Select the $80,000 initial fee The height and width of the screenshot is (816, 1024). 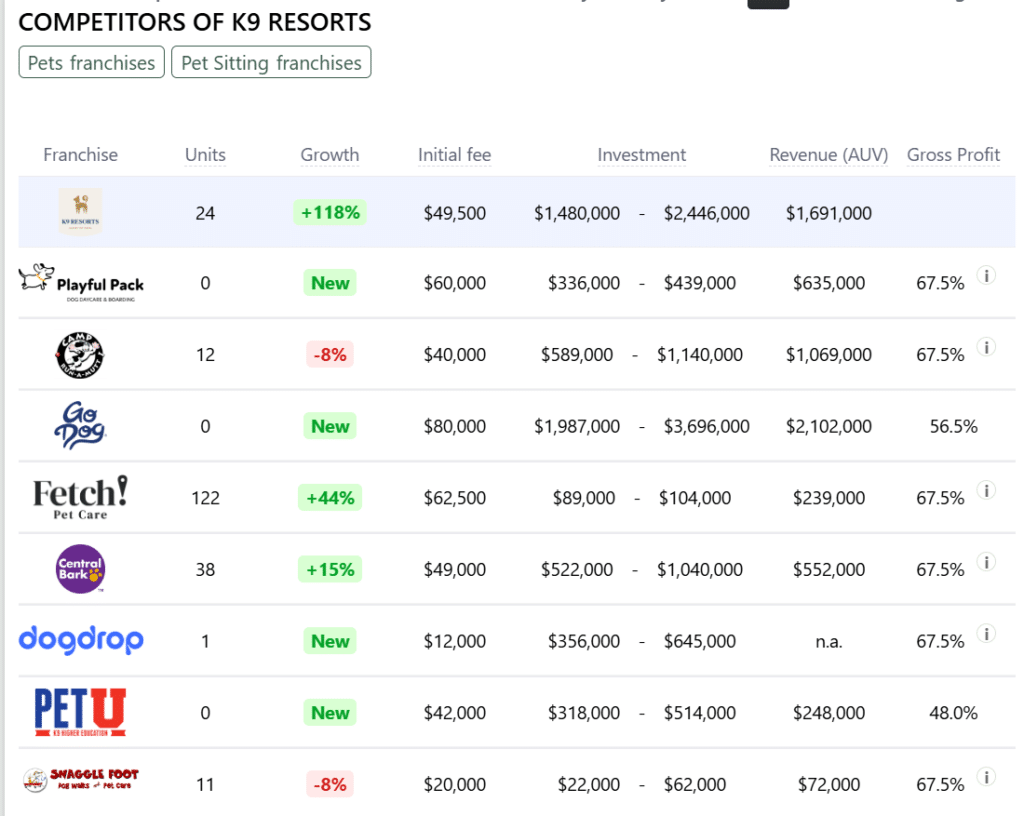[455, 426]
